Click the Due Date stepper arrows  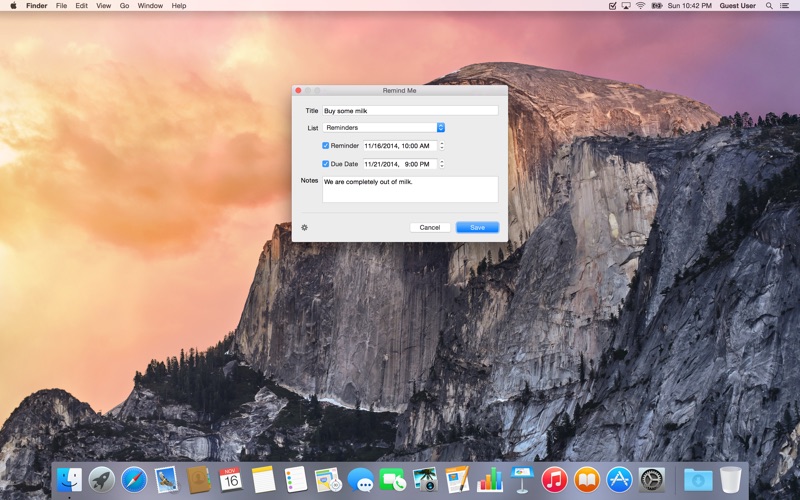[x=442, y=164]
